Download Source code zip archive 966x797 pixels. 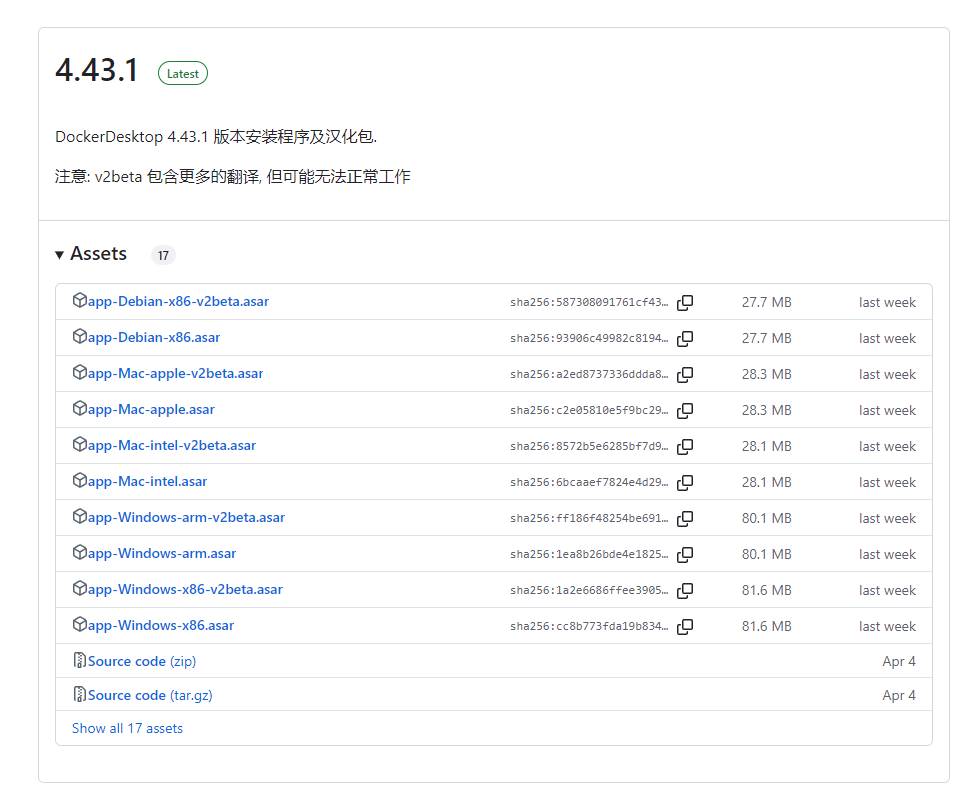pyautogui.click(x=141, y=661)
